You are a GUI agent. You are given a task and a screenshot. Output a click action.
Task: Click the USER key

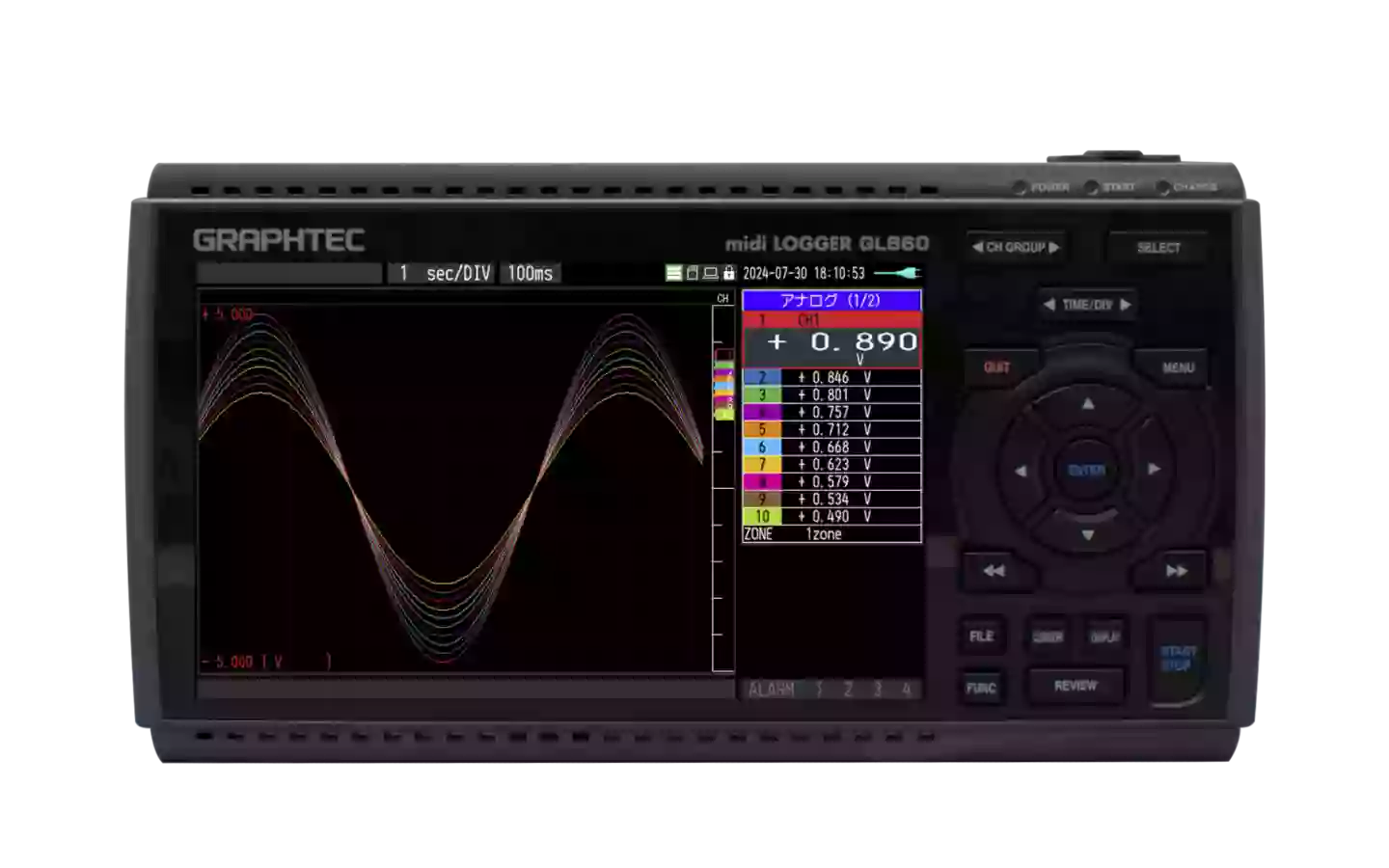click(1048, 637)
